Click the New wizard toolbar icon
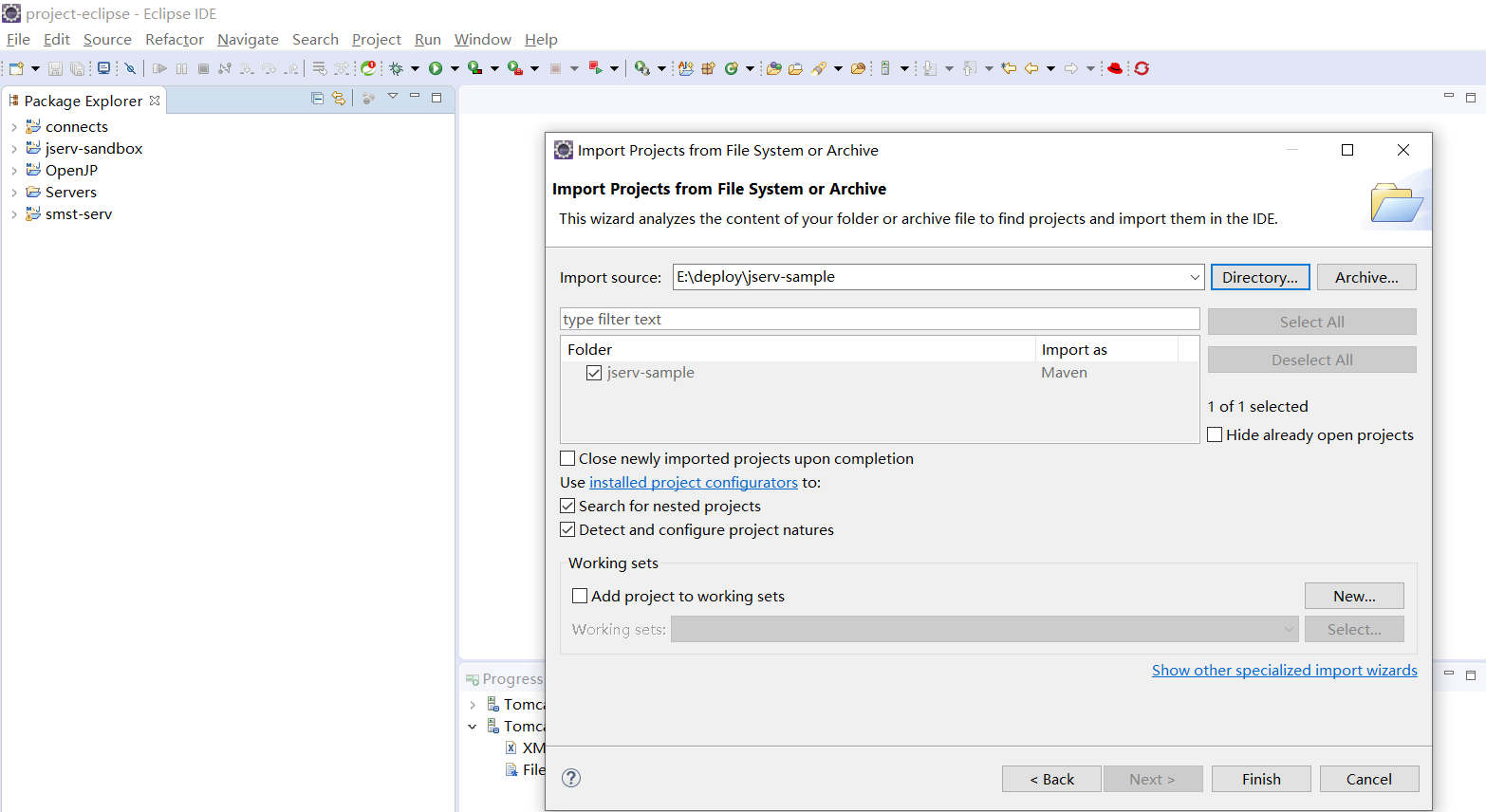The width and height of the screenshot is (1486, 812). click(x=16, y=68)
